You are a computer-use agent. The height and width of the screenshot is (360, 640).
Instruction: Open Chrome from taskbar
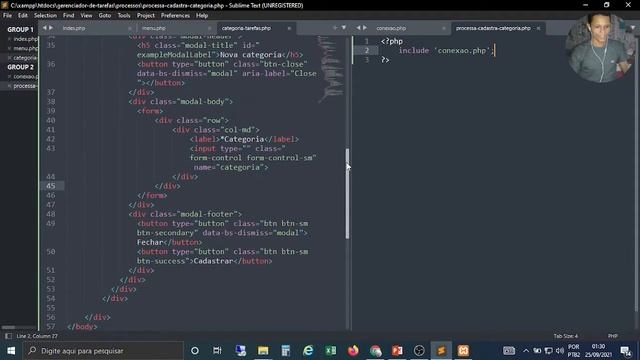[376, 351]
